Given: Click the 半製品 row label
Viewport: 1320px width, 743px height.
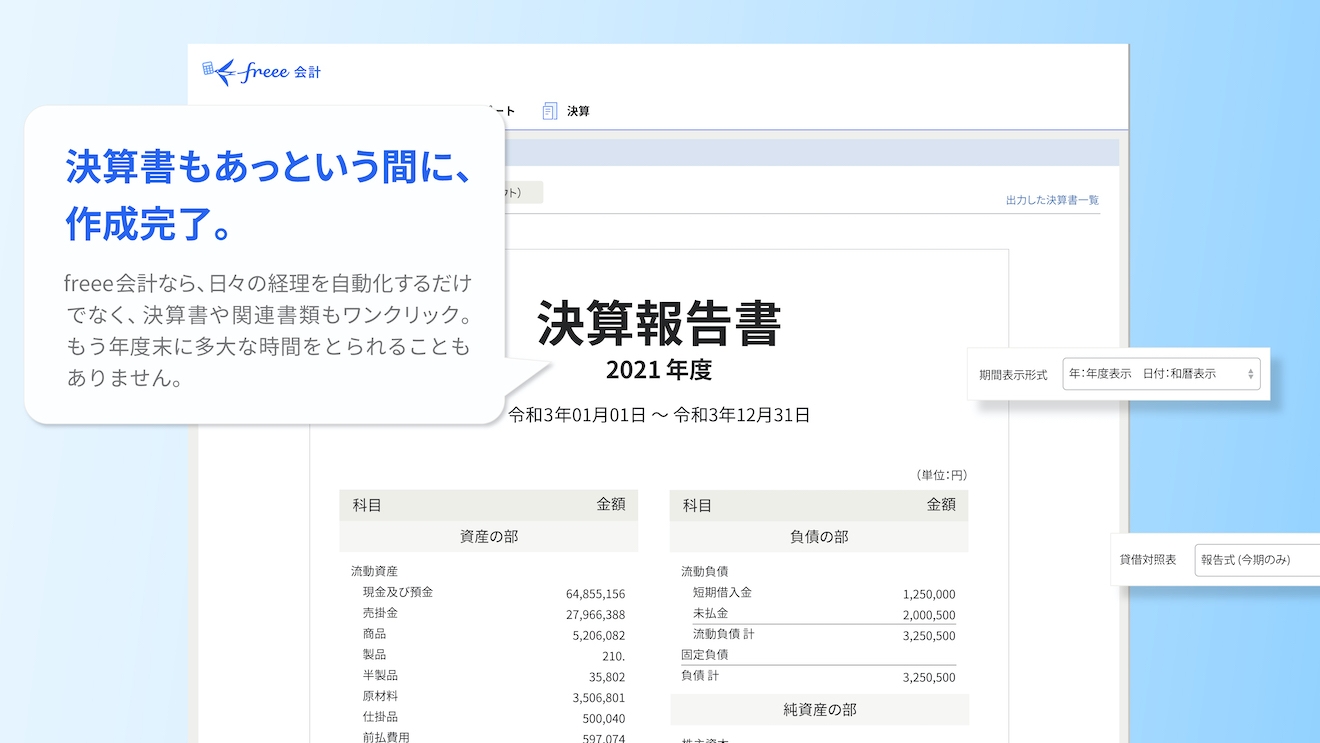Looking at the screenshot, I should [380, 676].
